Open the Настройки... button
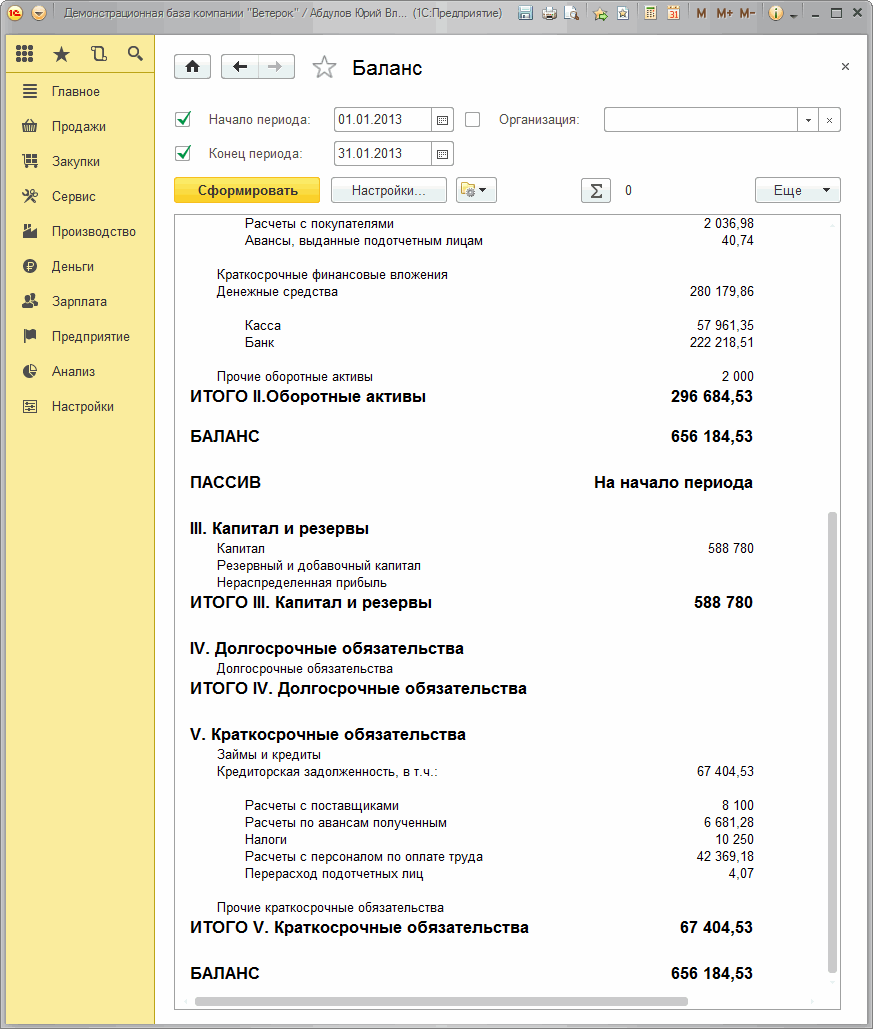873x1029 pixels. [x=389, y=190]
